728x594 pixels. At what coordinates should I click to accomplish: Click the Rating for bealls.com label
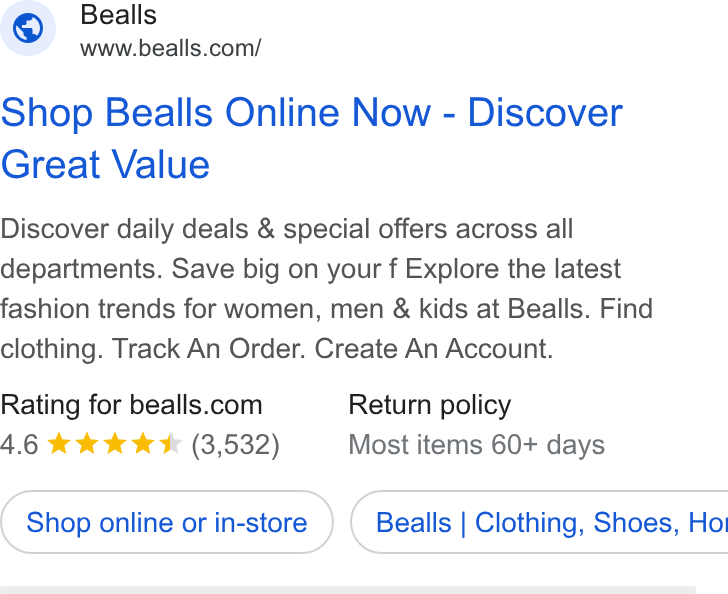(x=131, y=405)
